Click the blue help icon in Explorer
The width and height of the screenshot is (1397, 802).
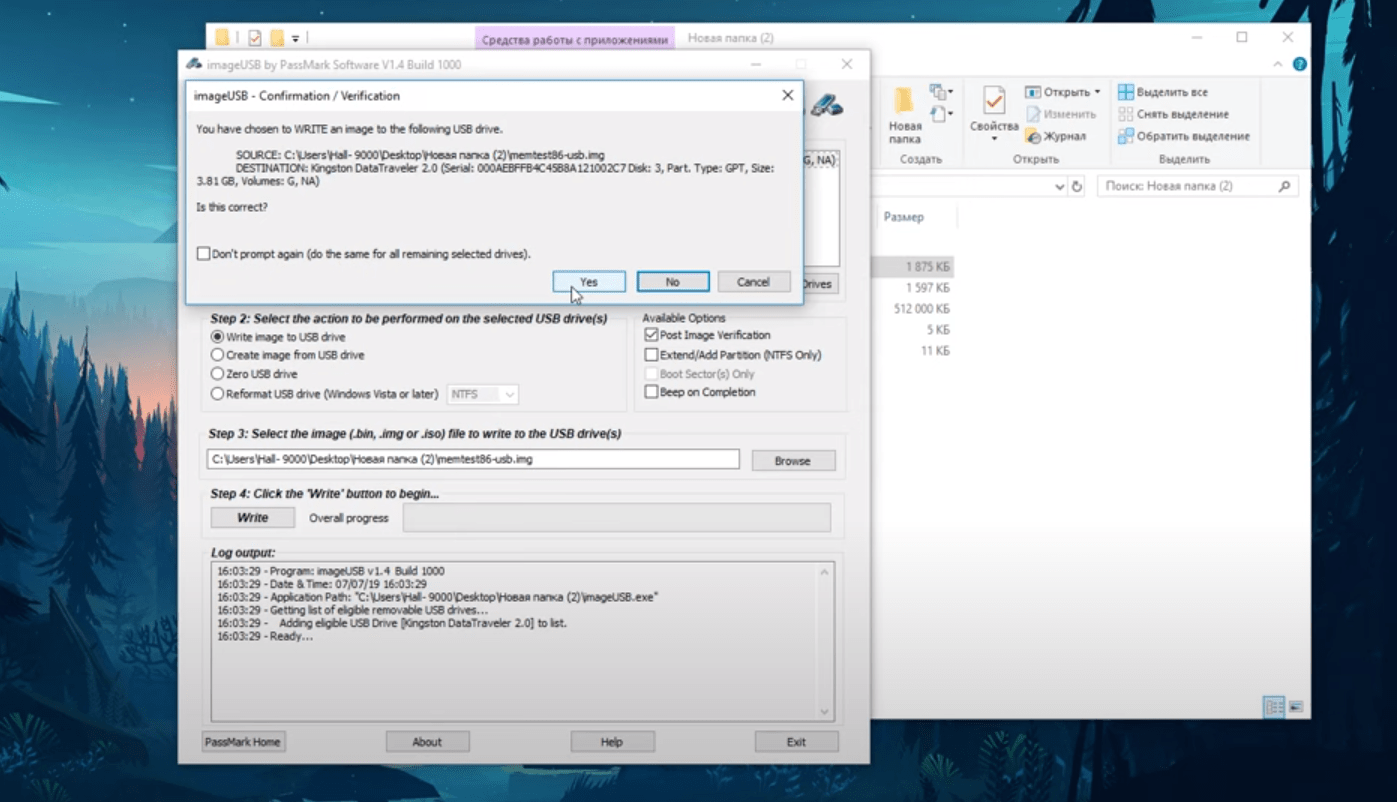1299,64
